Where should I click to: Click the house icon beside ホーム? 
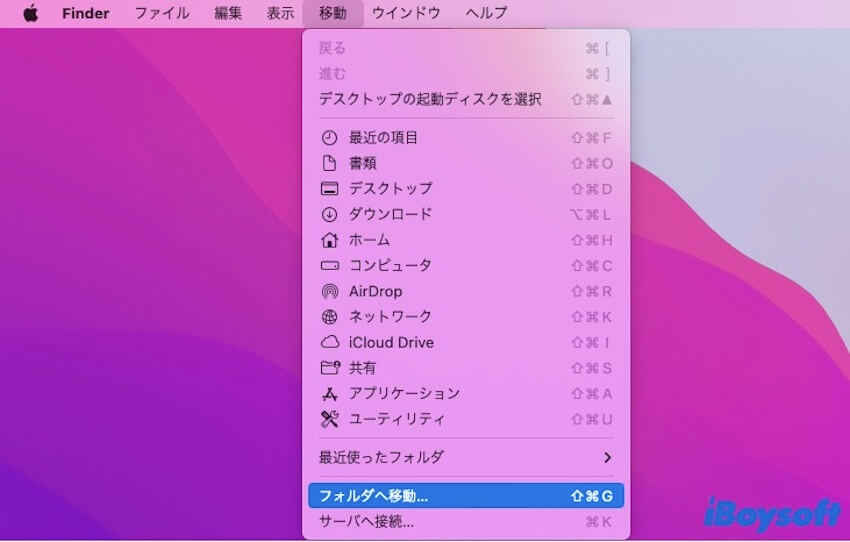pos(329,240)
